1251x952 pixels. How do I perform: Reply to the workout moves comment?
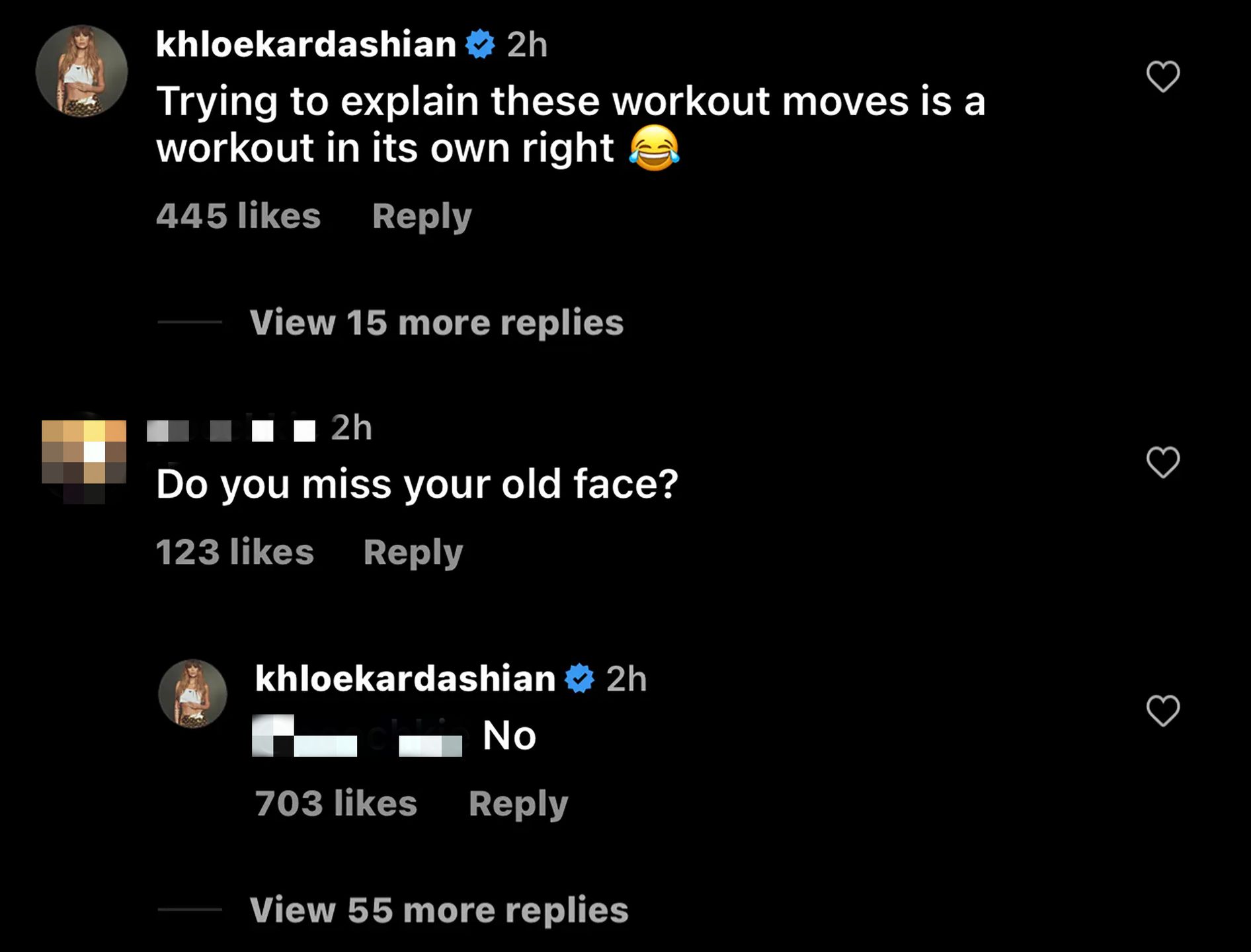pyautogui.click(x=422, y=216)
